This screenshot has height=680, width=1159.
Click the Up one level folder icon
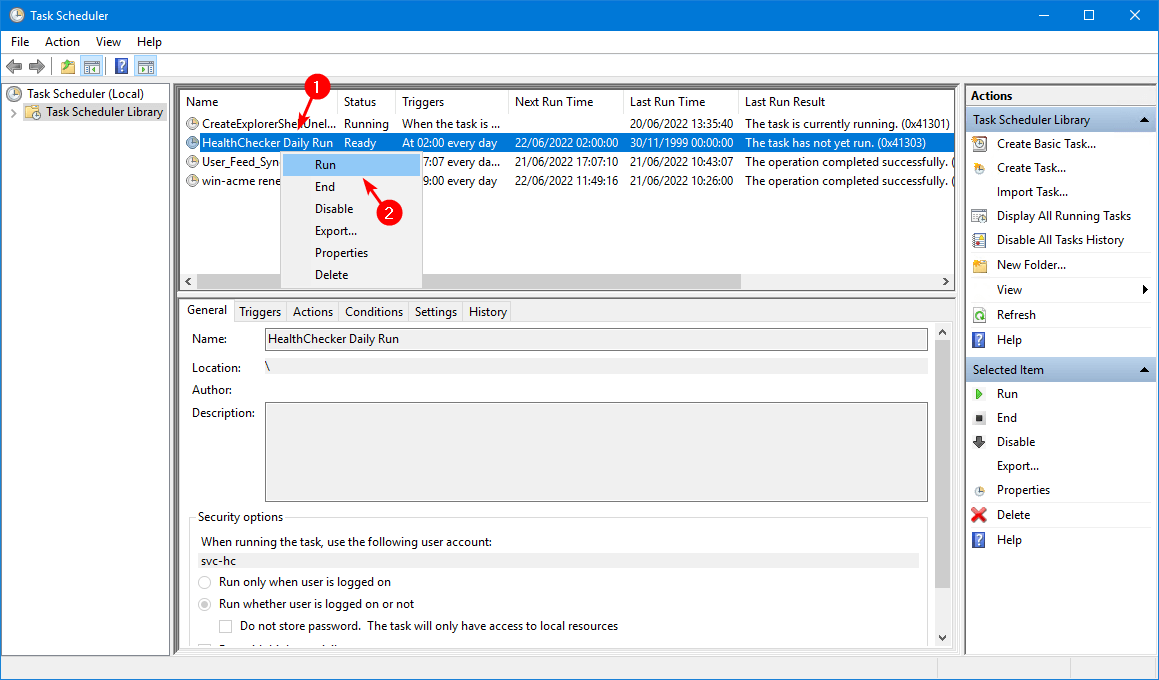click(68, 67)
